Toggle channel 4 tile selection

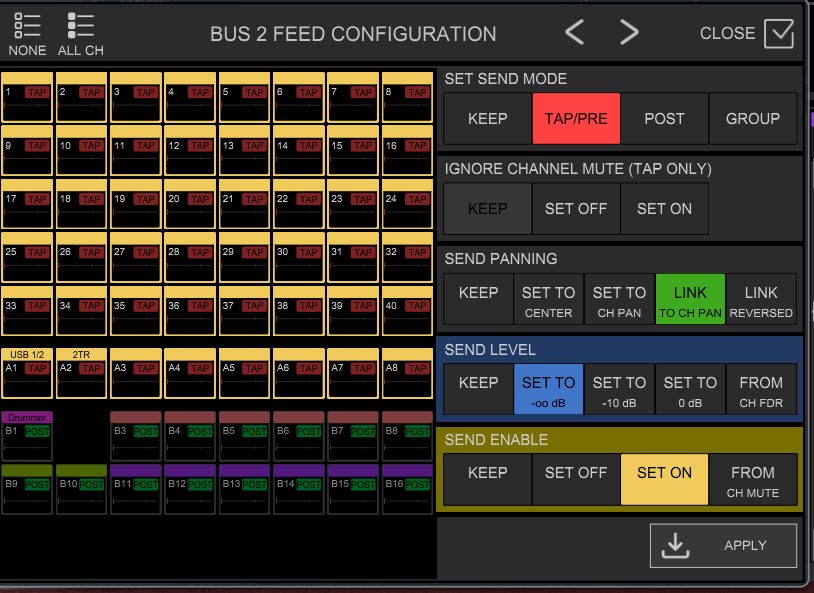click(x=190, y=97)
